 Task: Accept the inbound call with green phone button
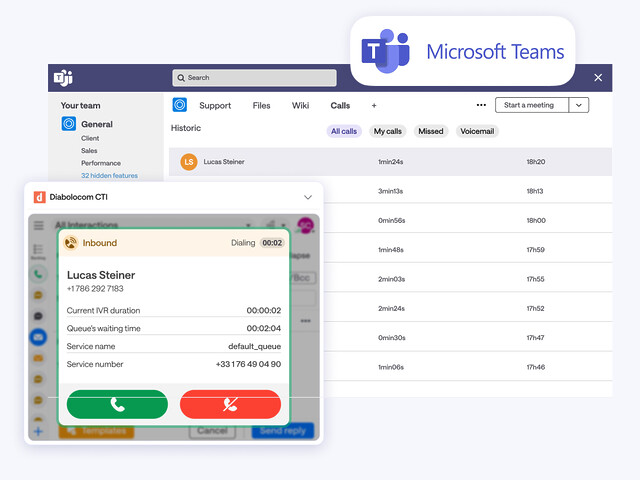click(117, 404)
